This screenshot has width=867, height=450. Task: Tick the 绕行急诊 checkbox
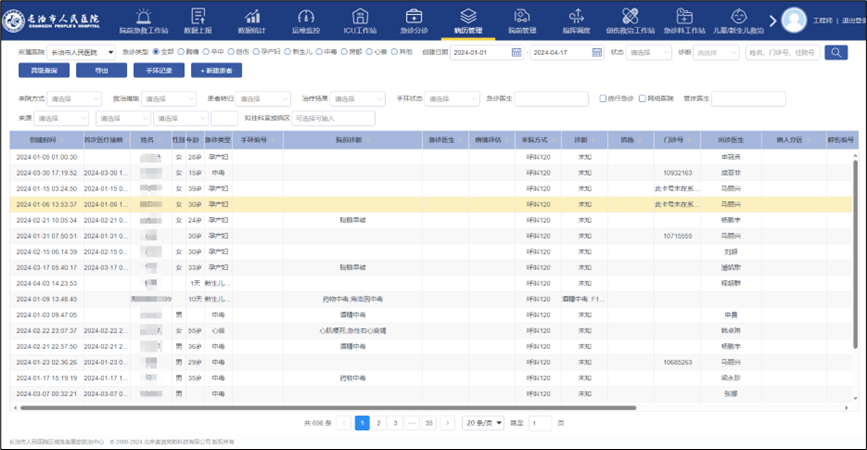pyautogui.click(x=603, y=98)
